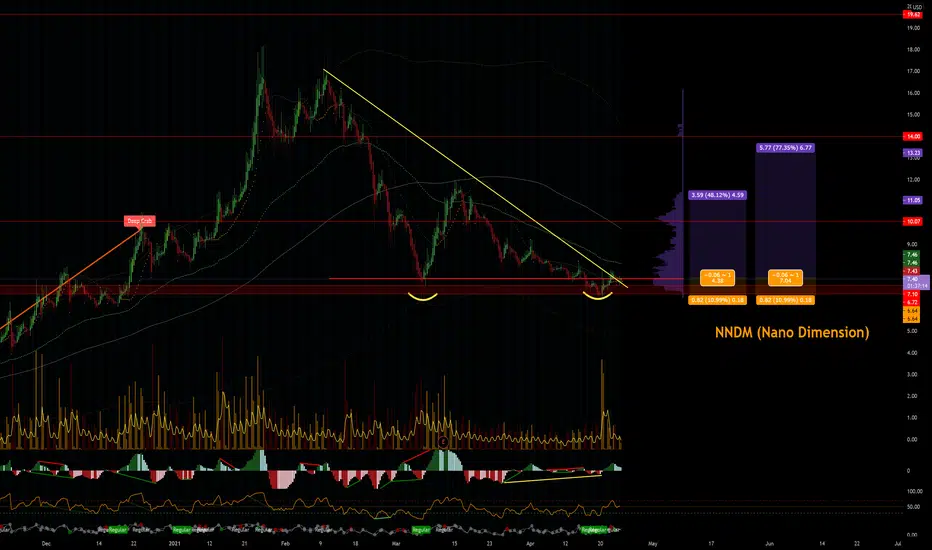
Task: Click the 50.00 oscillator scale value
Action: pos(914,507)
